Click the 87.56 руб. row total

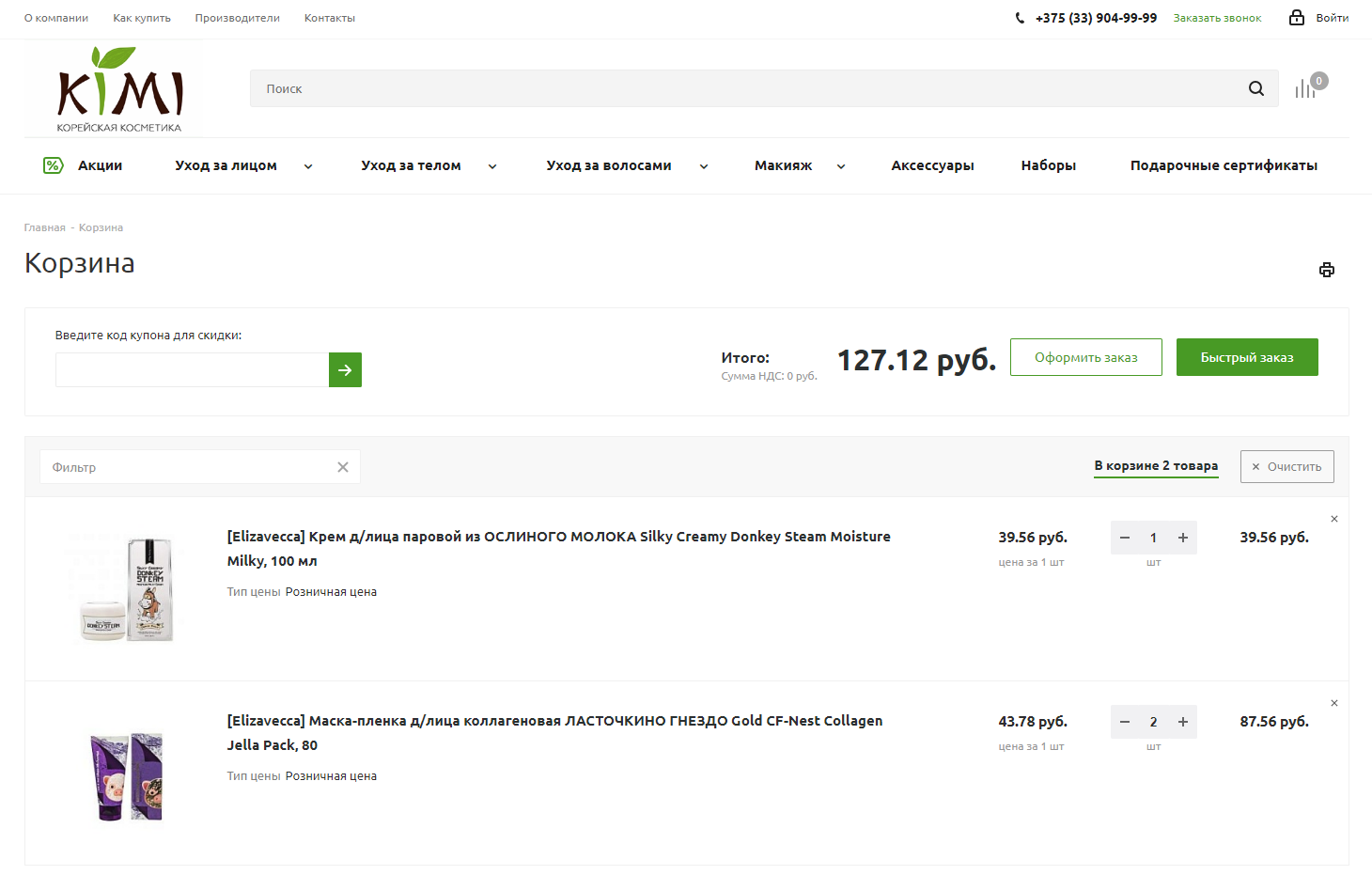1274,722
